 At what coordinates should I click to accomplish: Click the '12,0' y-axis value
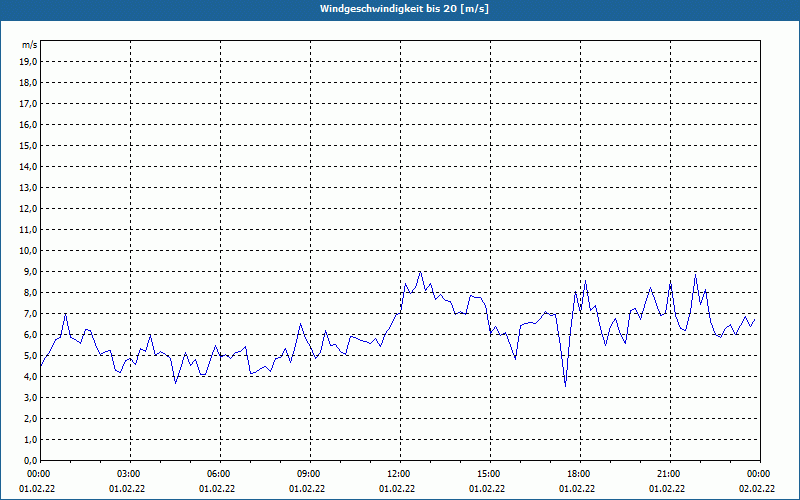pyautogui.click(x=29, y=209)
